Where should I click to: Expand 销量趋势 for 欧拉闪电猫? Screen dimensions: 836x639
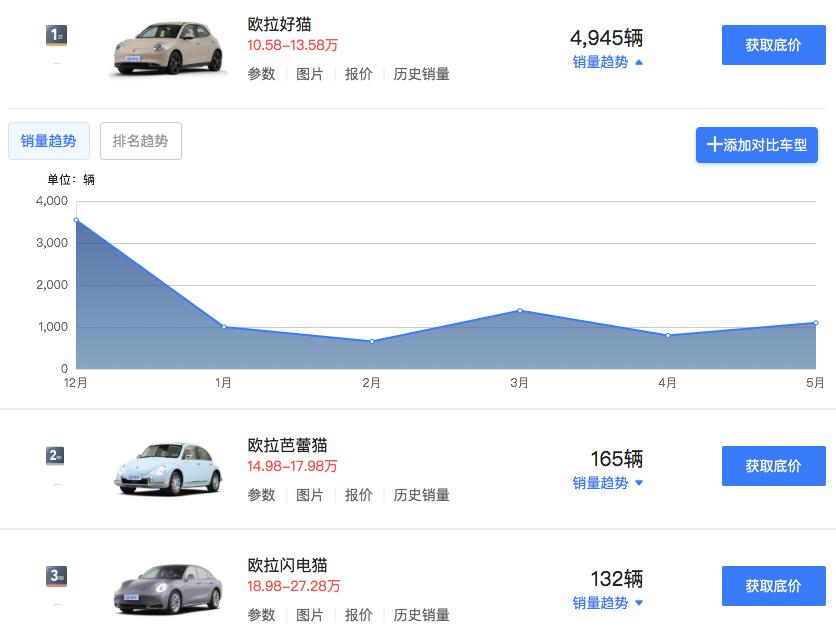click(x=607, y=603)
